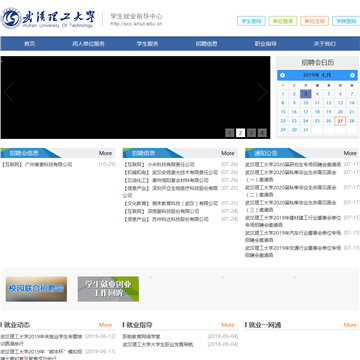The height and width of the screenshot is (360, 360).
Task: Open the 首页 home menu
Action: coord(30,44)
